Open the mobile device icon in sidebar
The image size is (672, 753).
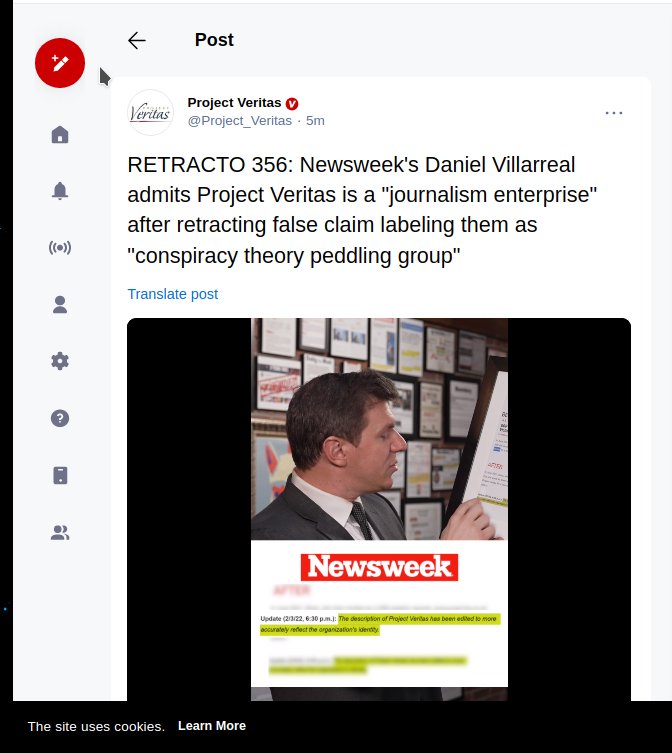coord(60,475)
